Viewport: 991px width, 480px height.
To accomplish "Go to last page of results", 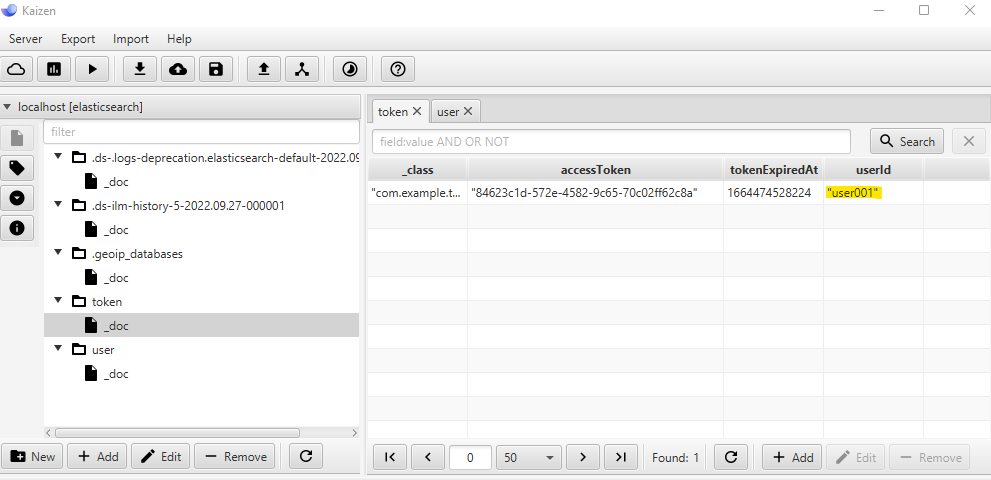I will pos(621,457).
